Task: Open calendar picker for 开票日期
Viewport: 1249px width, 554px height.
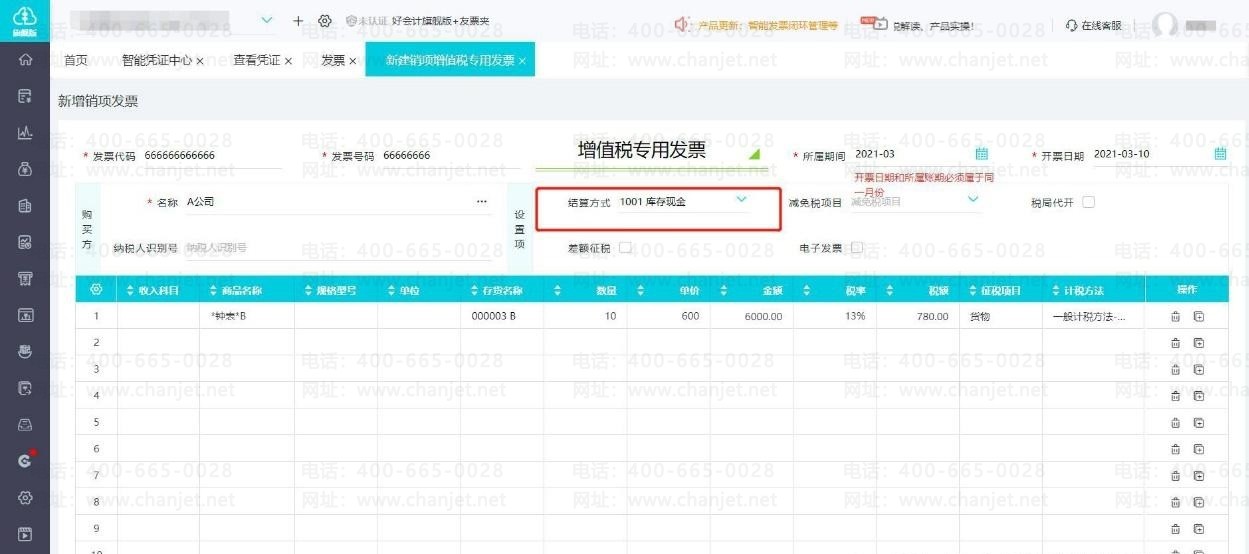Action: pos(1220,154)
